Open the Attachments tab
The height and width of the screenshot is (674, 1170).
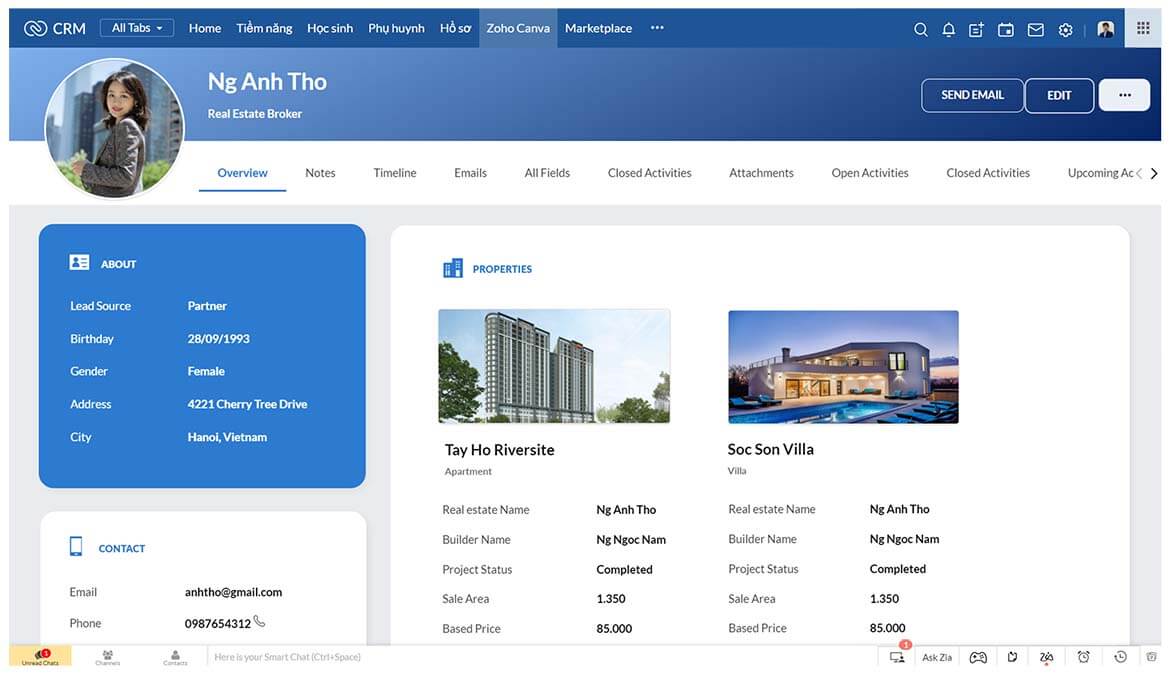(x=761, y=173)
